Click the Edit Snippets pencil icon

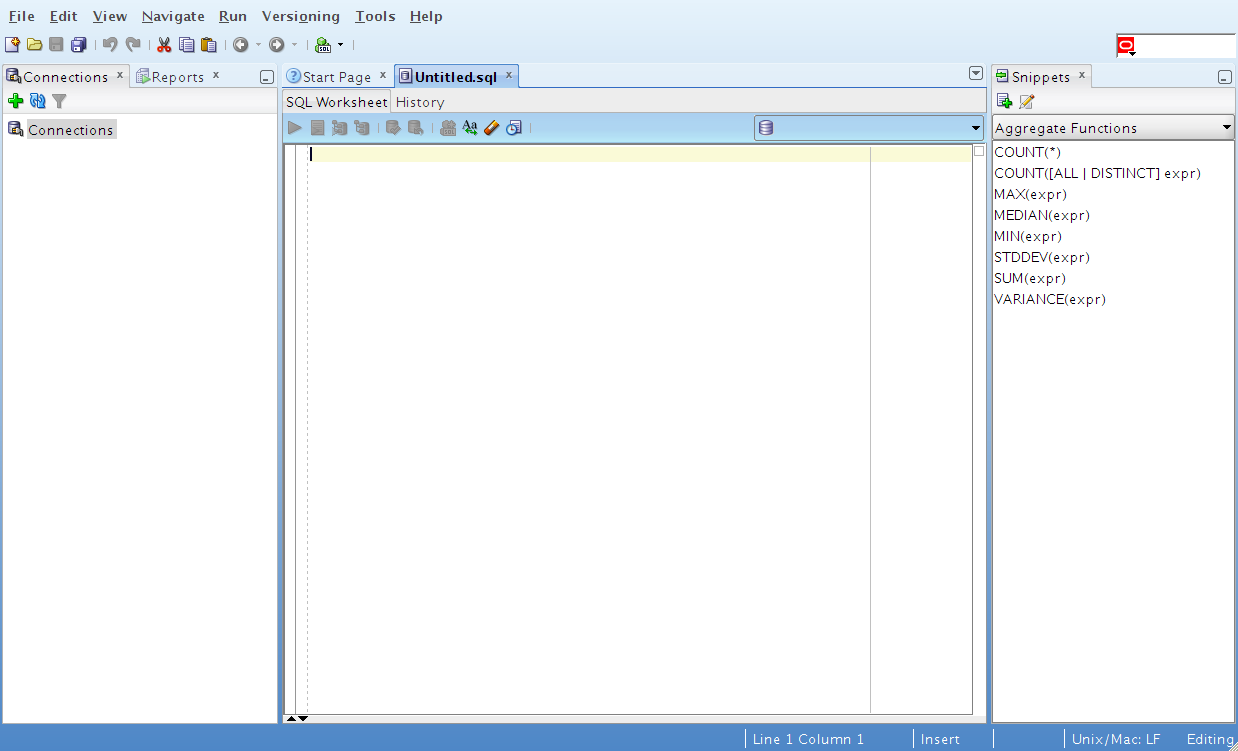(1026, 101)
